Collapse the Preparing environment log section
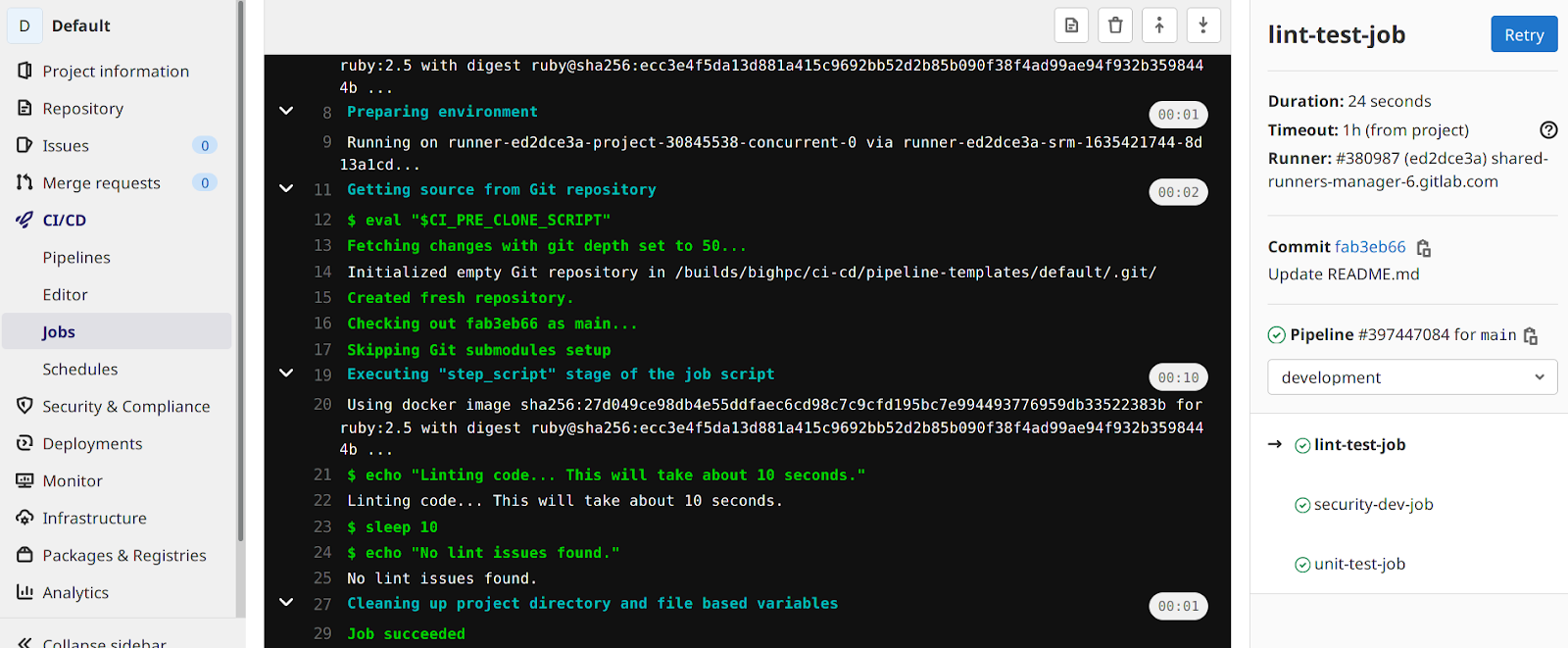 point(286,111)
